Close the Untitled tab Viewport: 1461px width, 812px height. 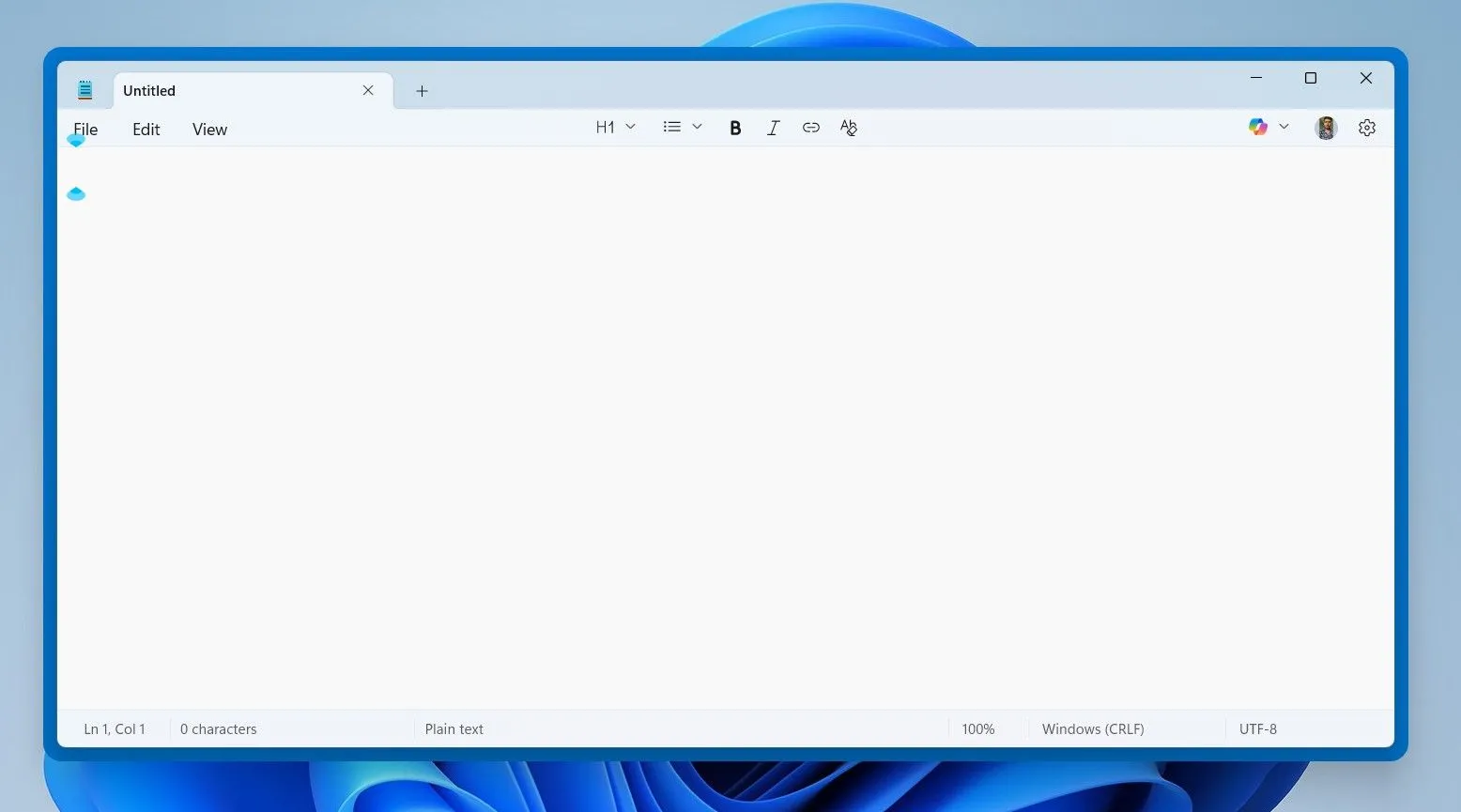tap(367, 90)
